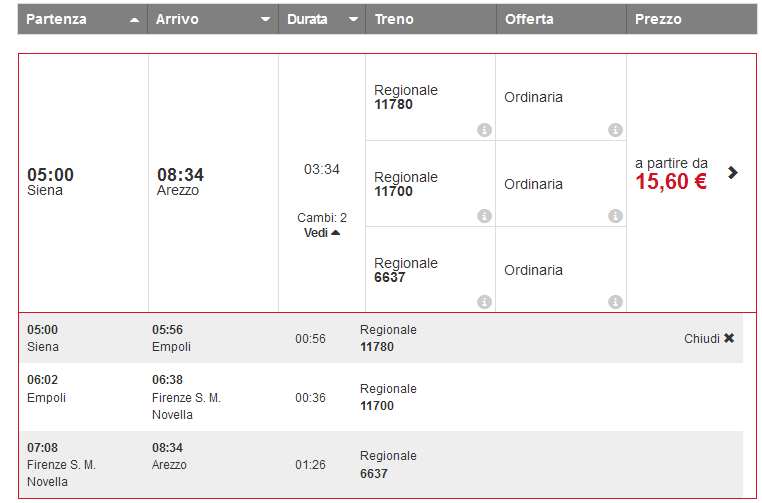Click the Offerta column header
This screenshot has height=503, width=762.
pos(560,19)
